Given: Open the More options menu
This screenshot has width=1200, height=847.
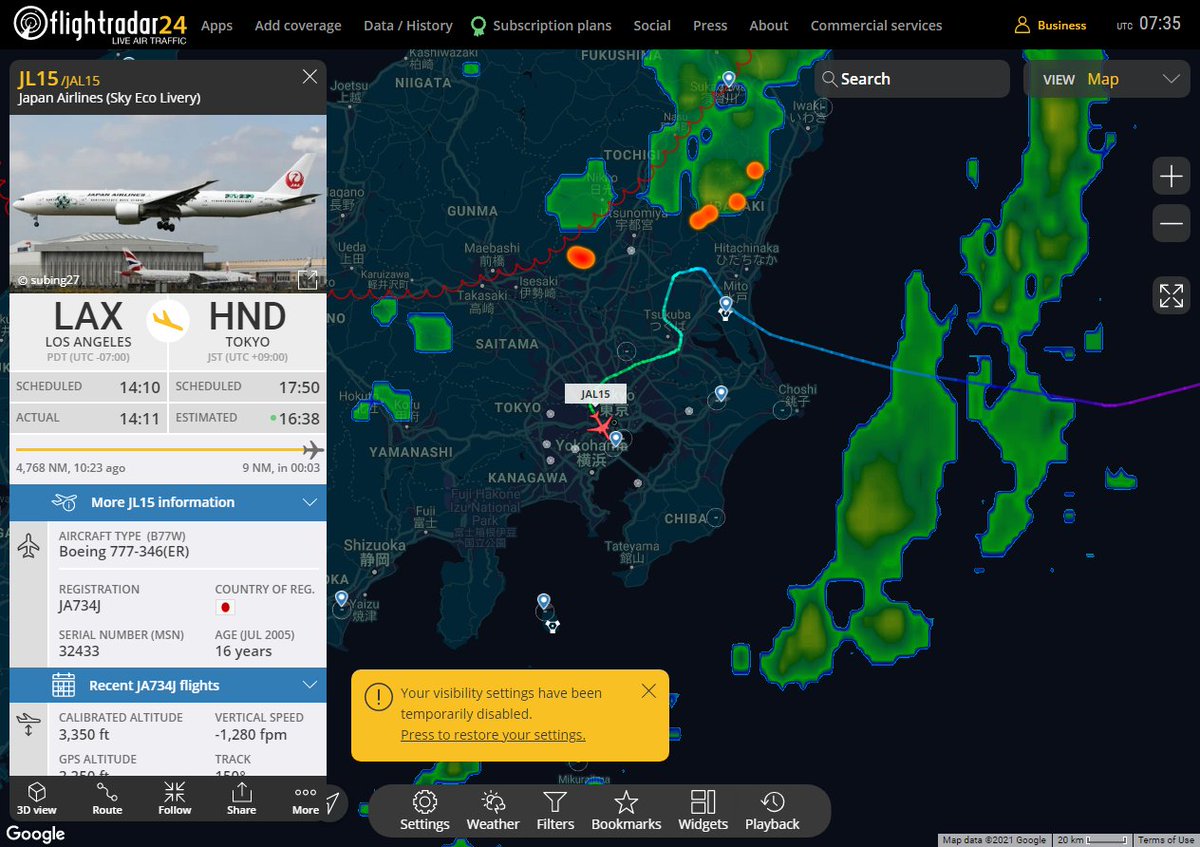Looking at the screenshot, I should [306, 799].
